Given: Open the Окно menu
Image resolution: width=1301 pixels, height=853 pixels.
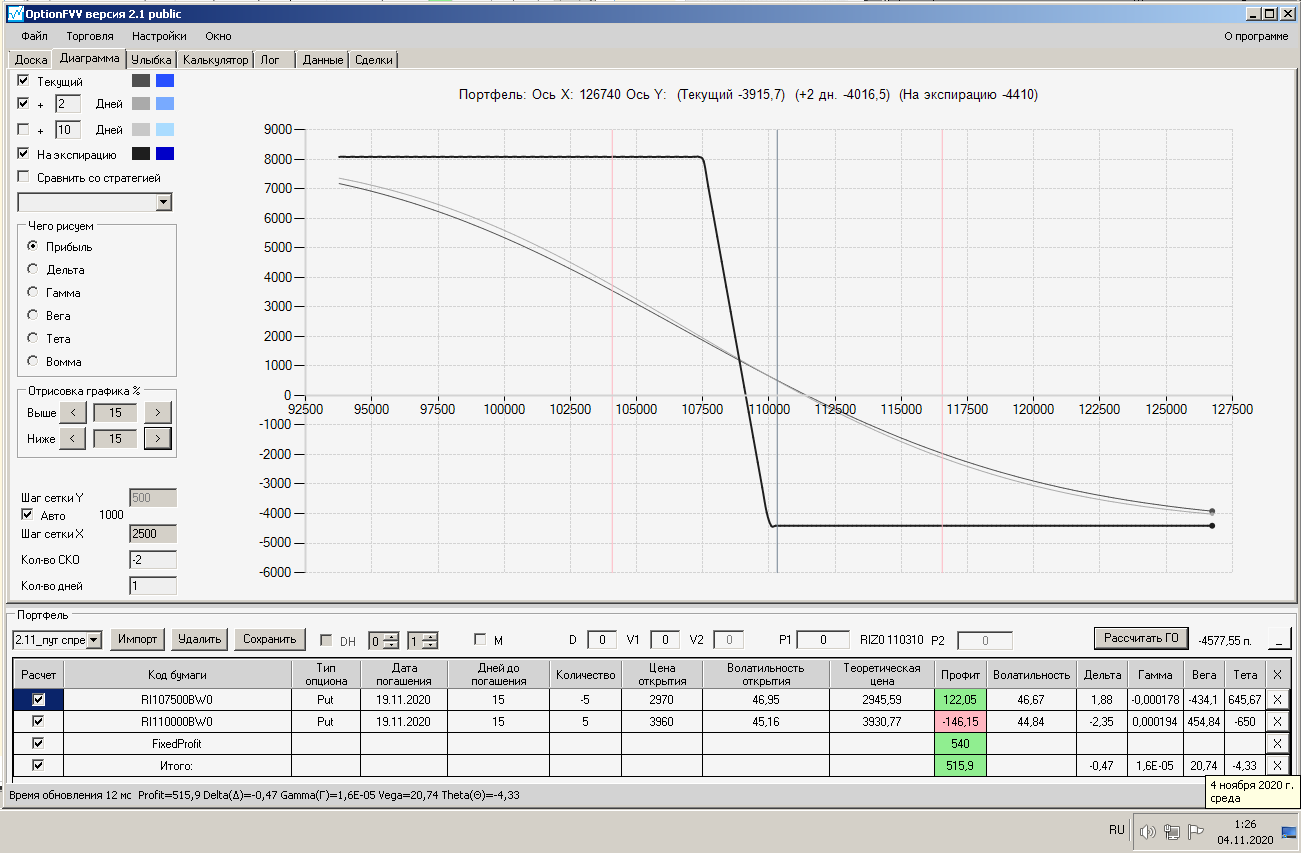Looking at the screenshot, I should click(x=218, y=36).
